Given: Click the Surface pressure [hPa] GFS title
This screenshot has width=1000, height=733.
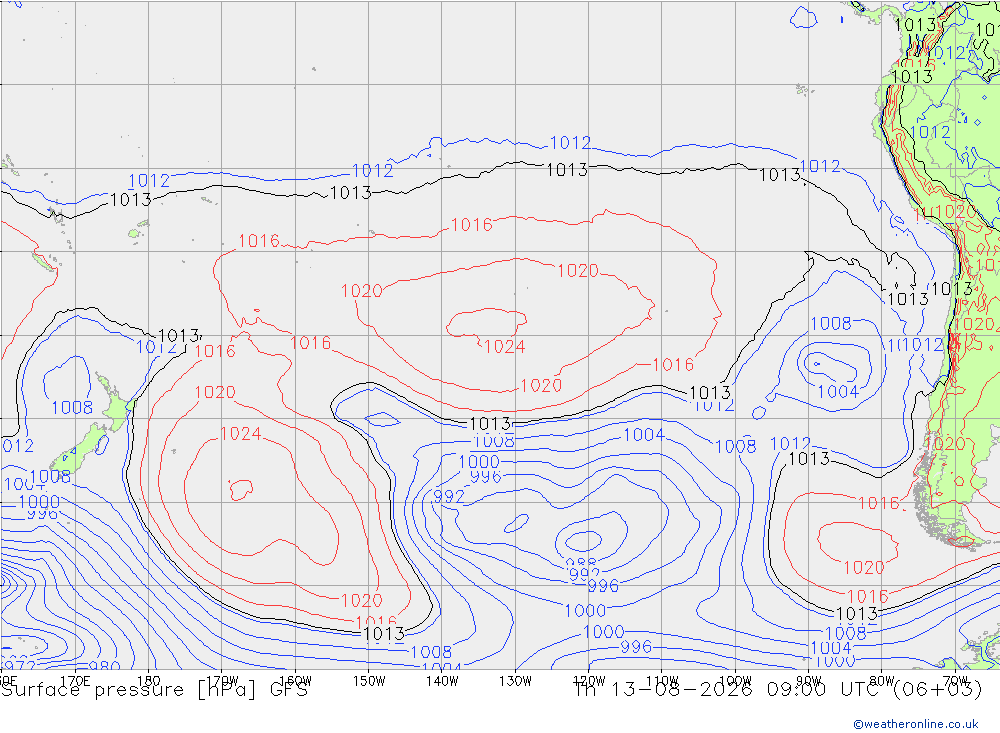Looking at the screenshot, I should point(154,690).
